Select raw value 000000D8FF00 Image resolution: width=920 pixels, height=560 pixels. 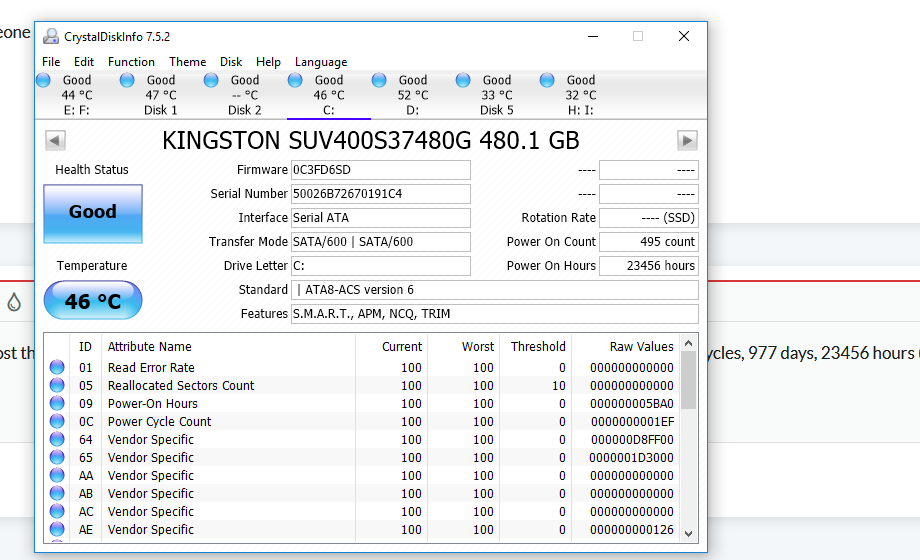pos(632,440)
